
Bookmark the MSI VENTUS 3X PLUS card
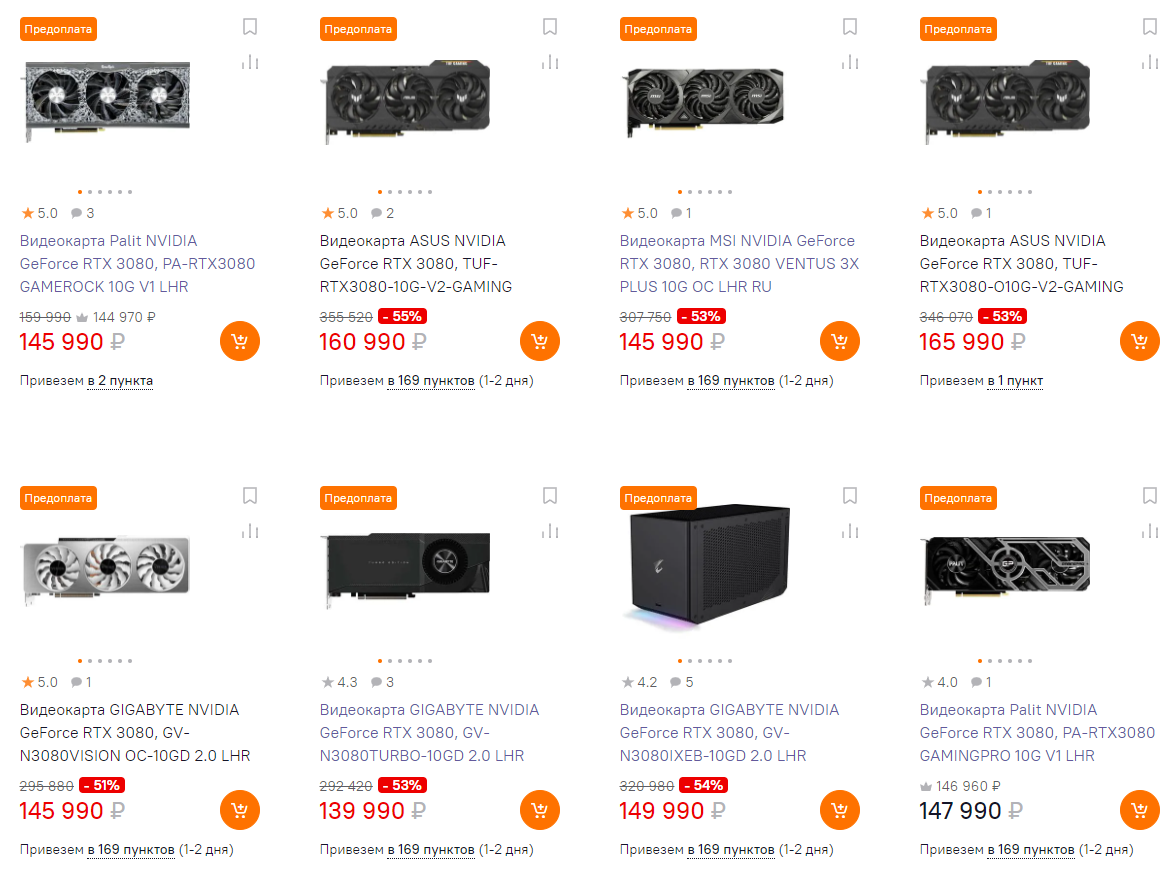point(850,27)
